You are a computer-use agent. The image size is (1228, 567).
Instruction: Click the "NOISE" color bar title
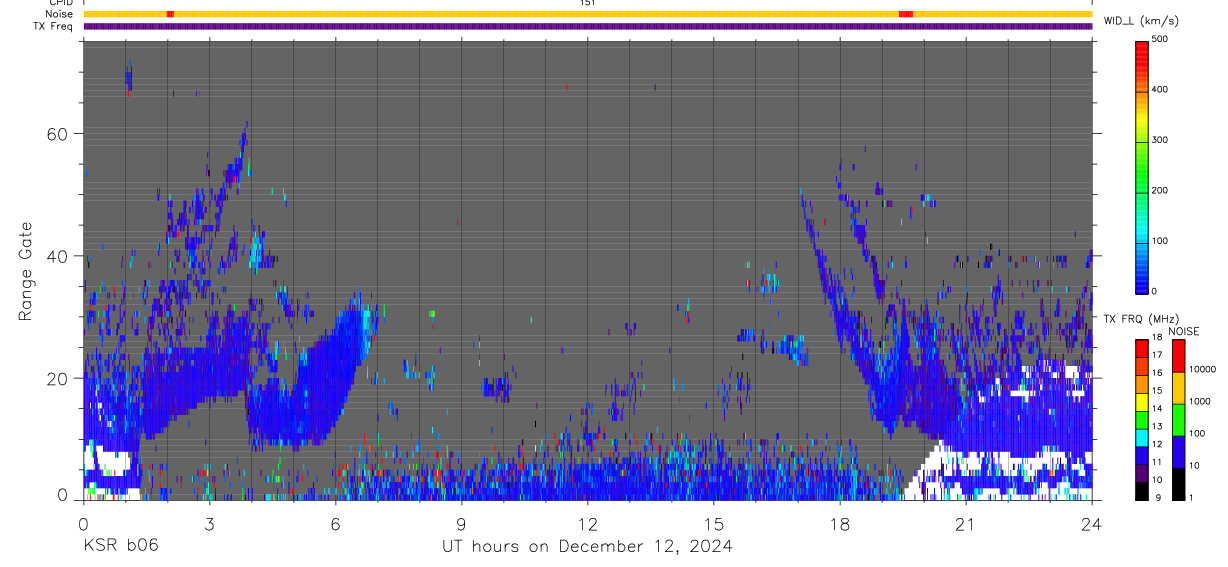[1183, 331]
